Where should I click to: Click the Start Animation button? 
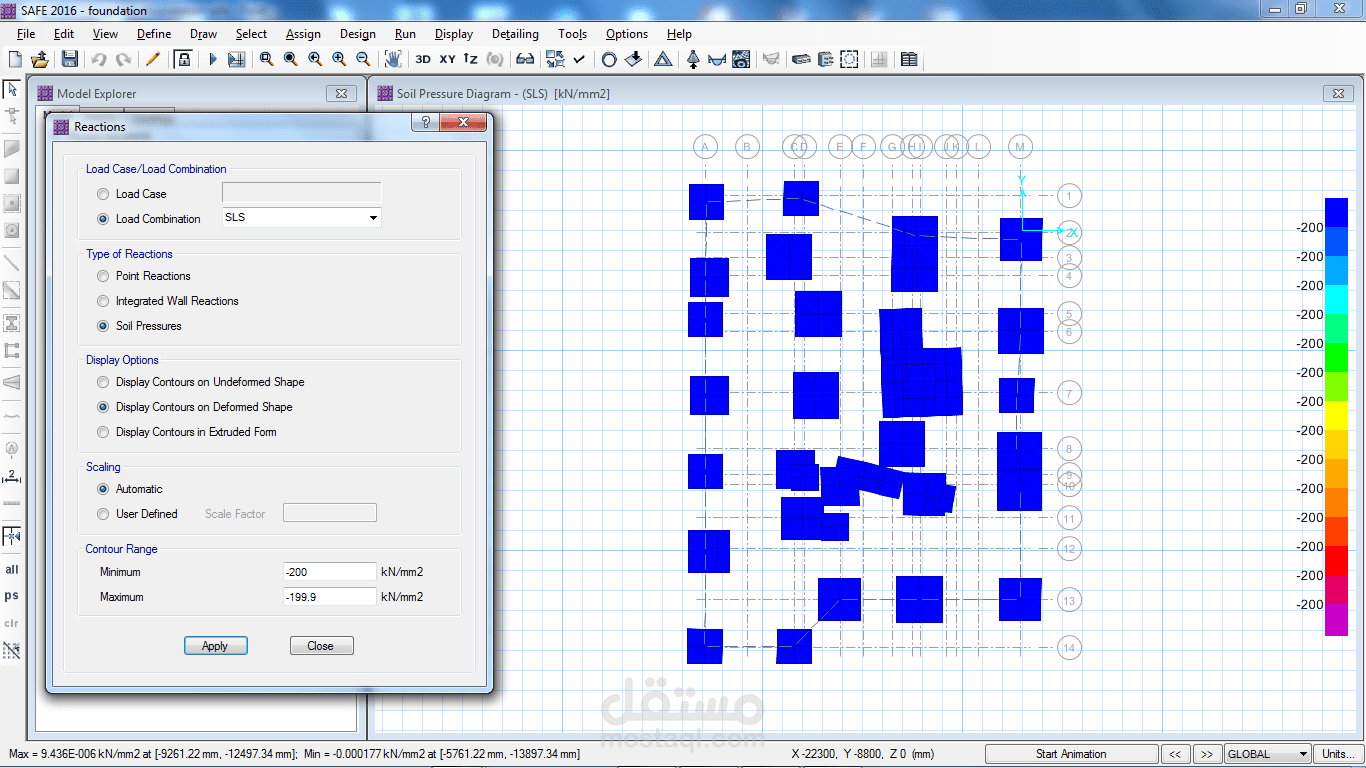tap(1071, 754)
